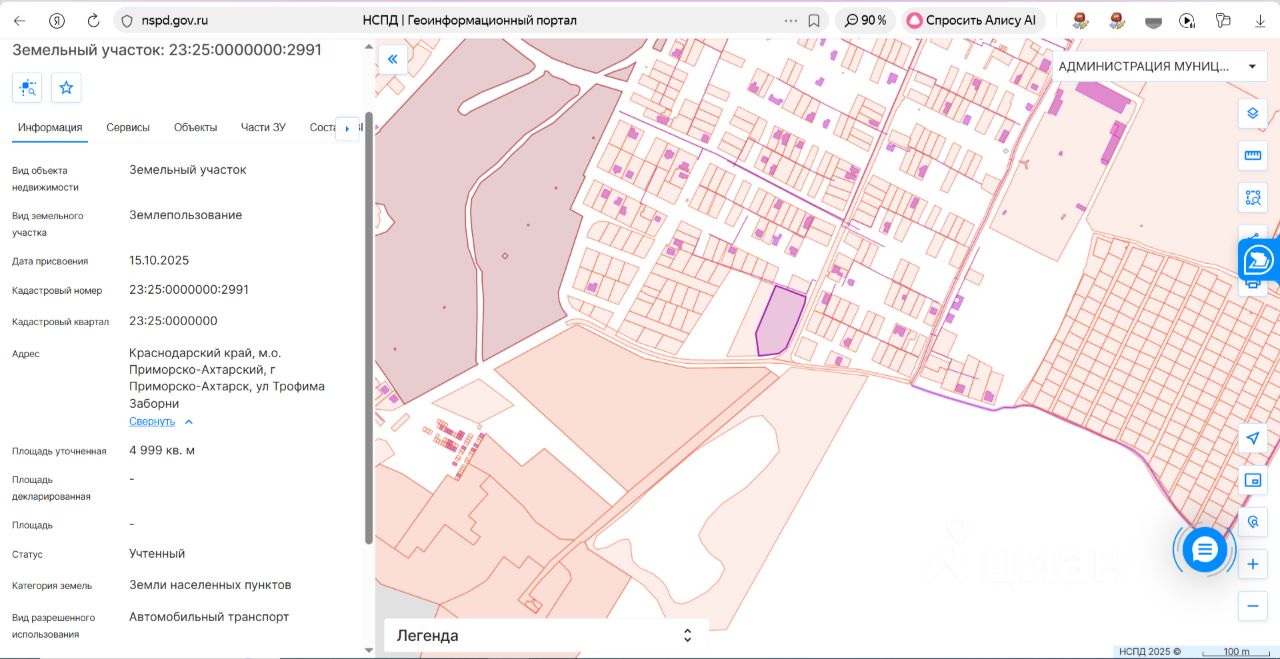Select Земли населенных пунктов value
Viewport: 1280px width, 659px height.
tap(210, 585)
